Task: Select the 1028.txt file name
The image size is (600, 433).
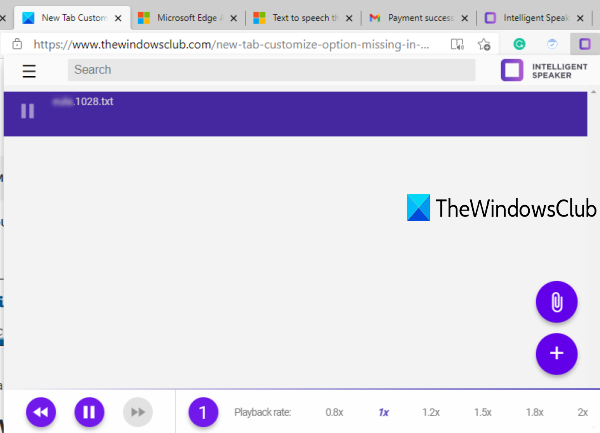Action: click(83, 101)
